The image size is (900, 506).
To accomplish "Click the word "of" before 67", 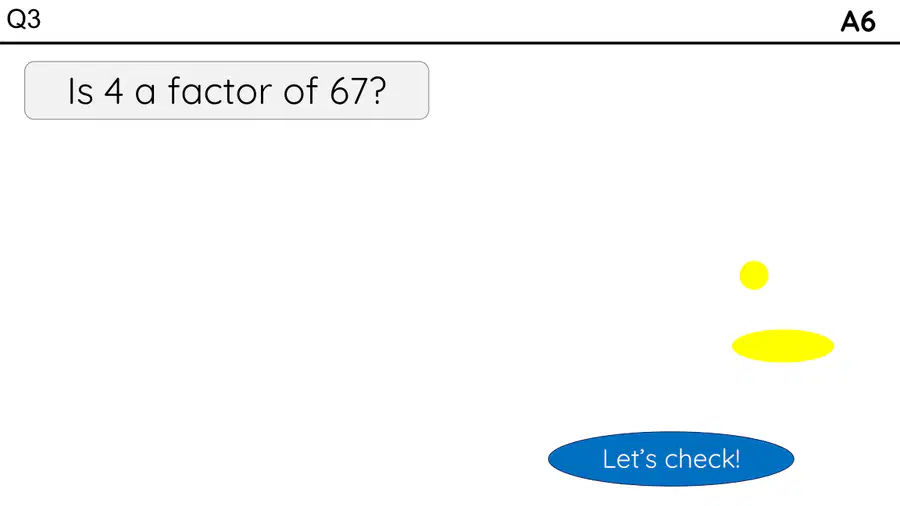I will (300, 91).
